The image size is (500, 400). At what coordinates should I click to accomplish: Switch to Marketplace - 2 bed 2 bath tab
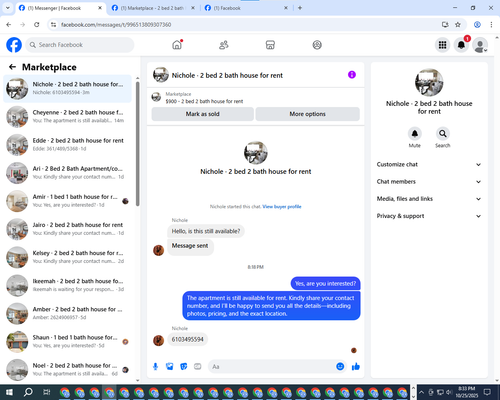tap(154, 8)
